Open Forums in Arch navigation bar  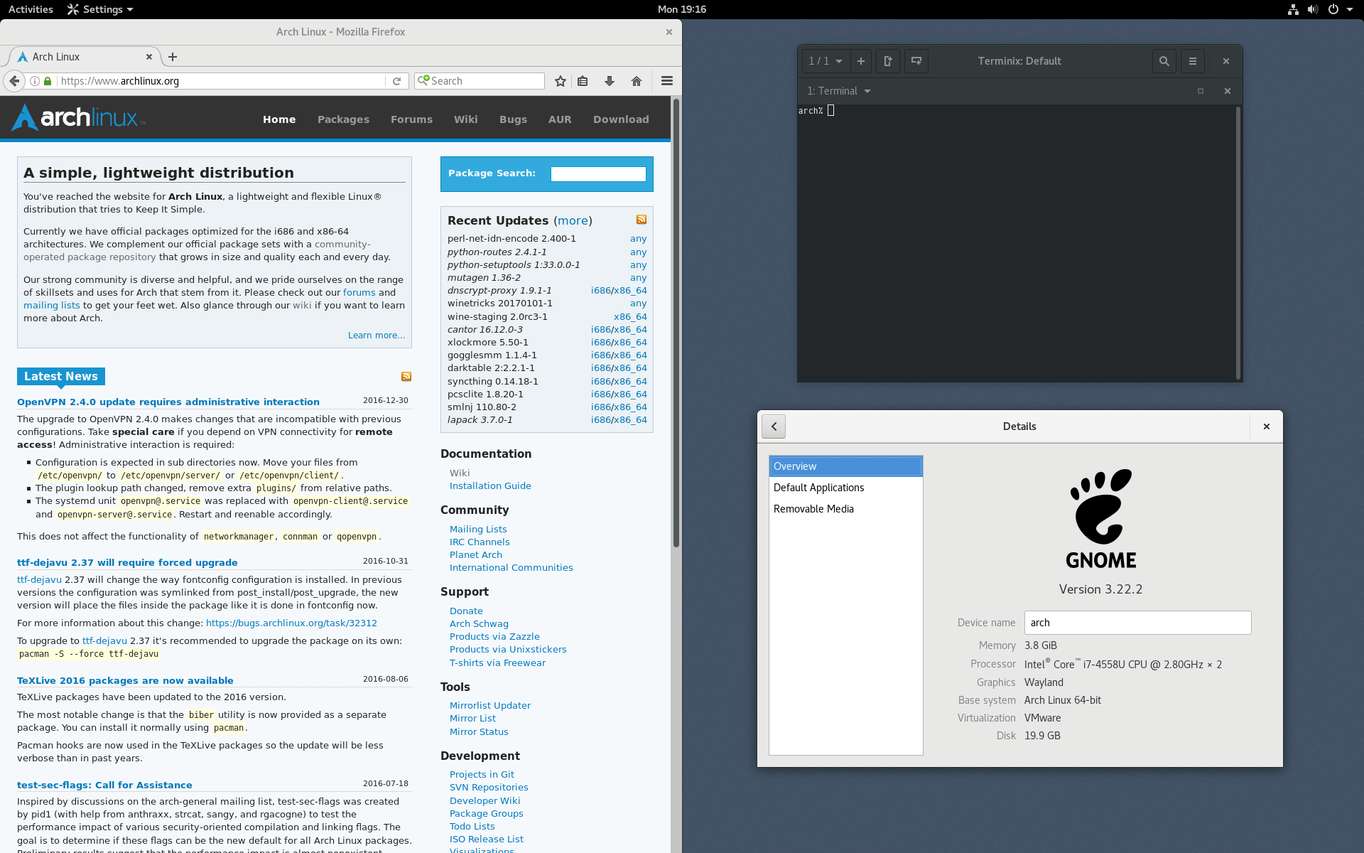(x=411, y=119)
